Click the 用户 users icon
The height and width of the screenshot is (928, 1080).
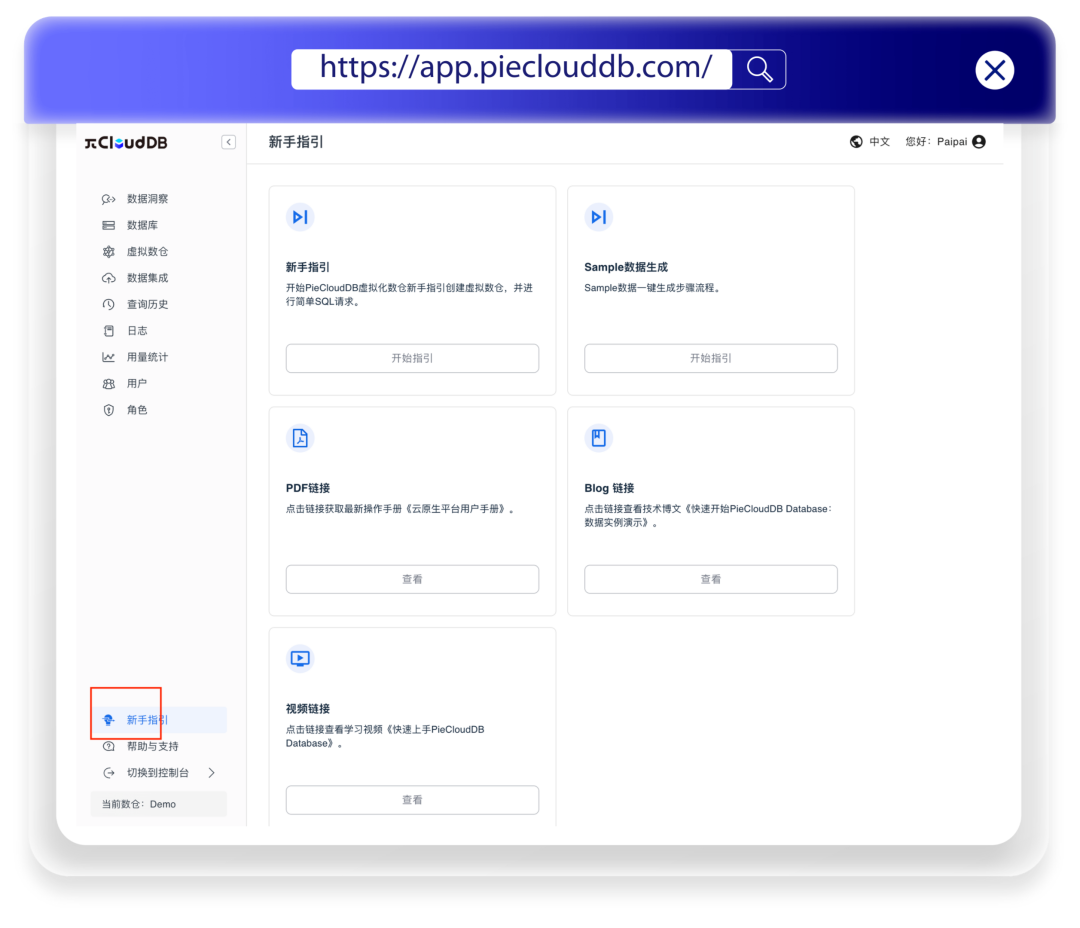108,384
